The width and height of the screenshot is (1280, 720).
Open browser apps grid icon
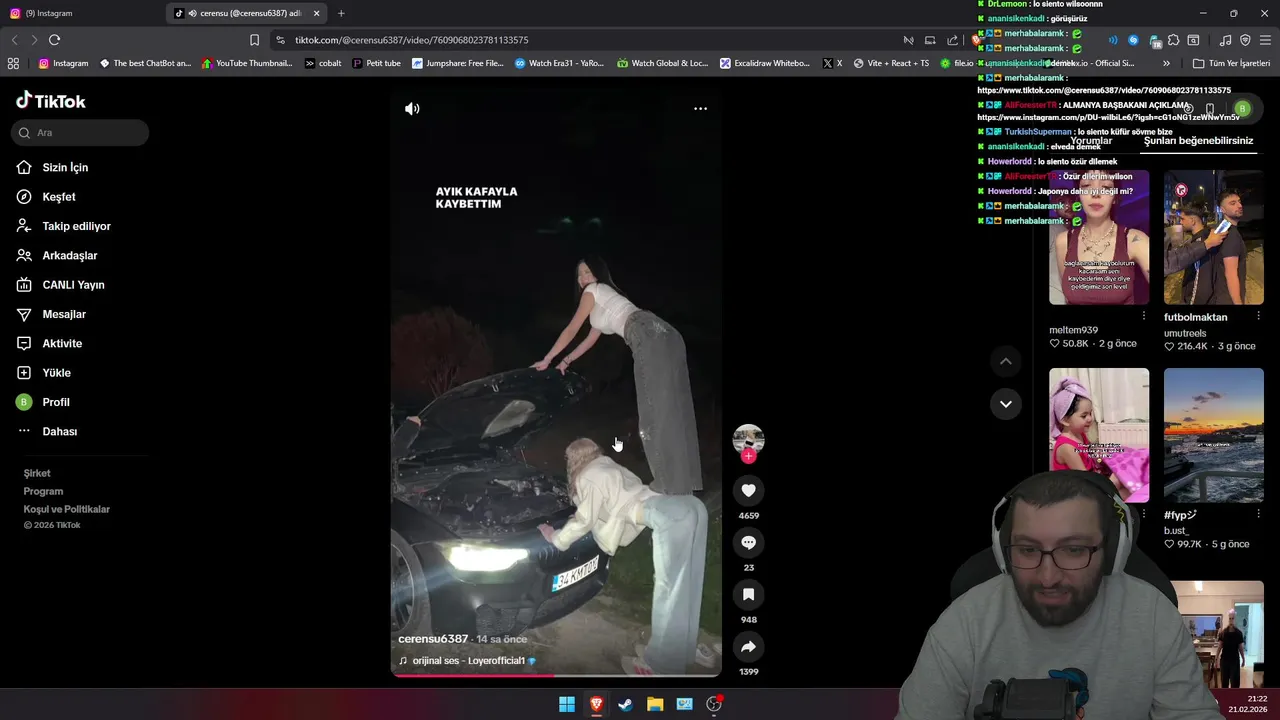[13, 63]
